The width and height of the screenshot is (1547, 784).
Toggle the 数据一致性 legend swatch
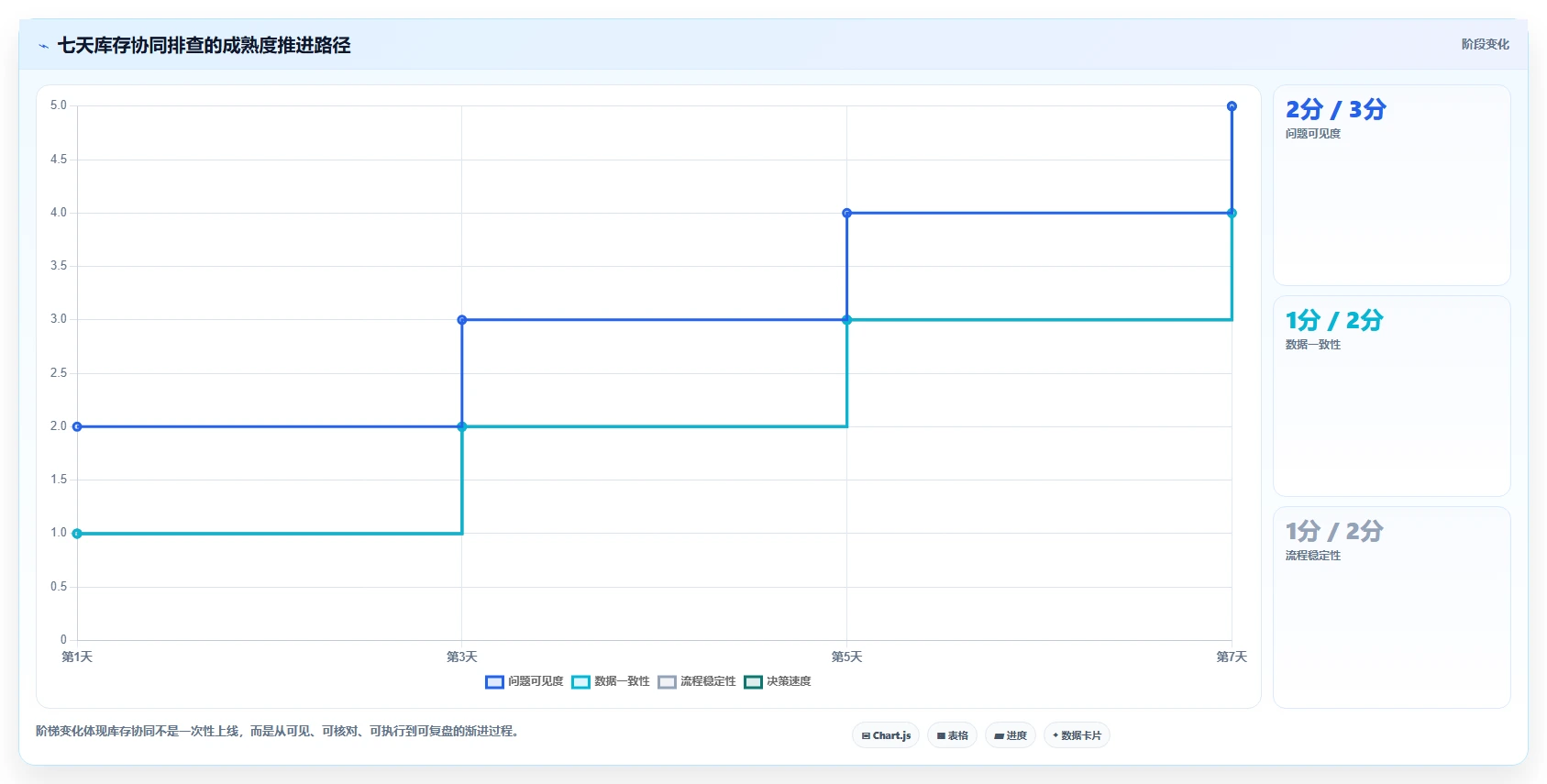click(580, 681)
